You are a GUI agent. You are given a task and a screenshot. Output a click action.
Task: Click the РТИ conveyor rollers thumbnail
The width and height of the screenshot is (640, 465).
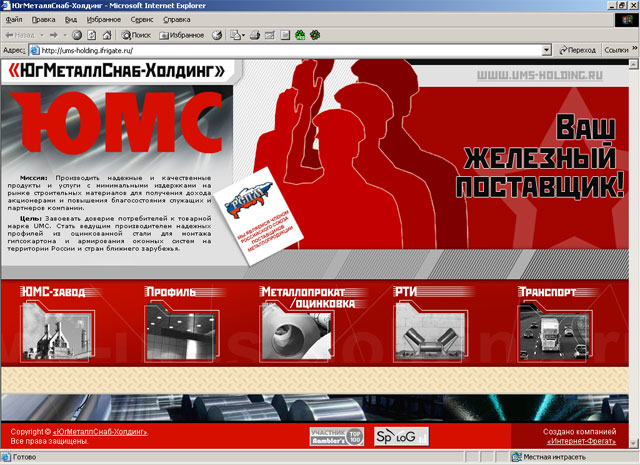coord(431,332)
